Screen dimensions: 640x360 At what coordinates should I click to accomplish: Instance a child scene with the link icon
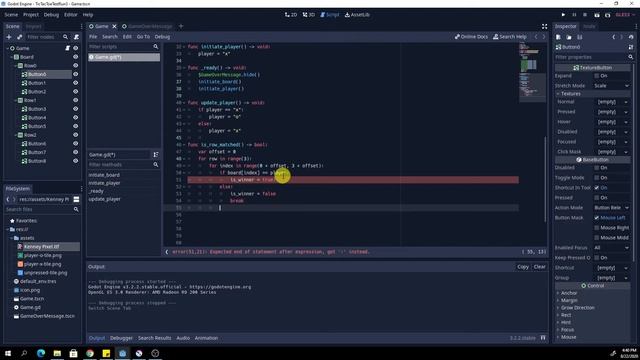[x=19, y=37]
